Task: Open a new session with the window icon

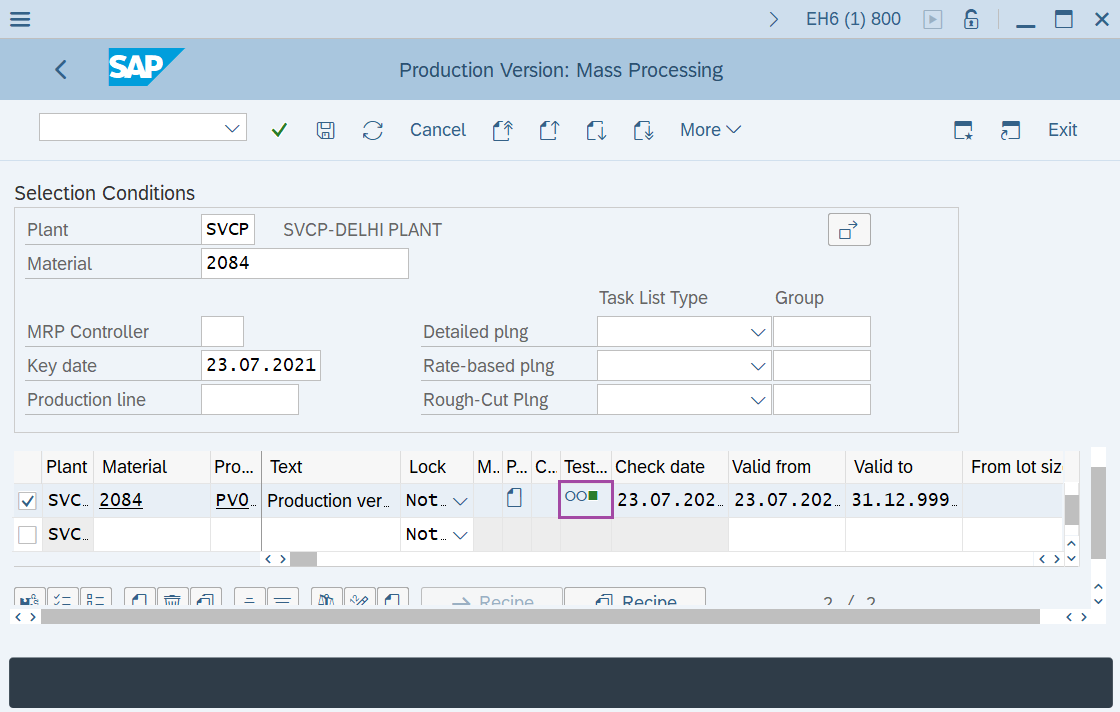Action: point(1010,130)
